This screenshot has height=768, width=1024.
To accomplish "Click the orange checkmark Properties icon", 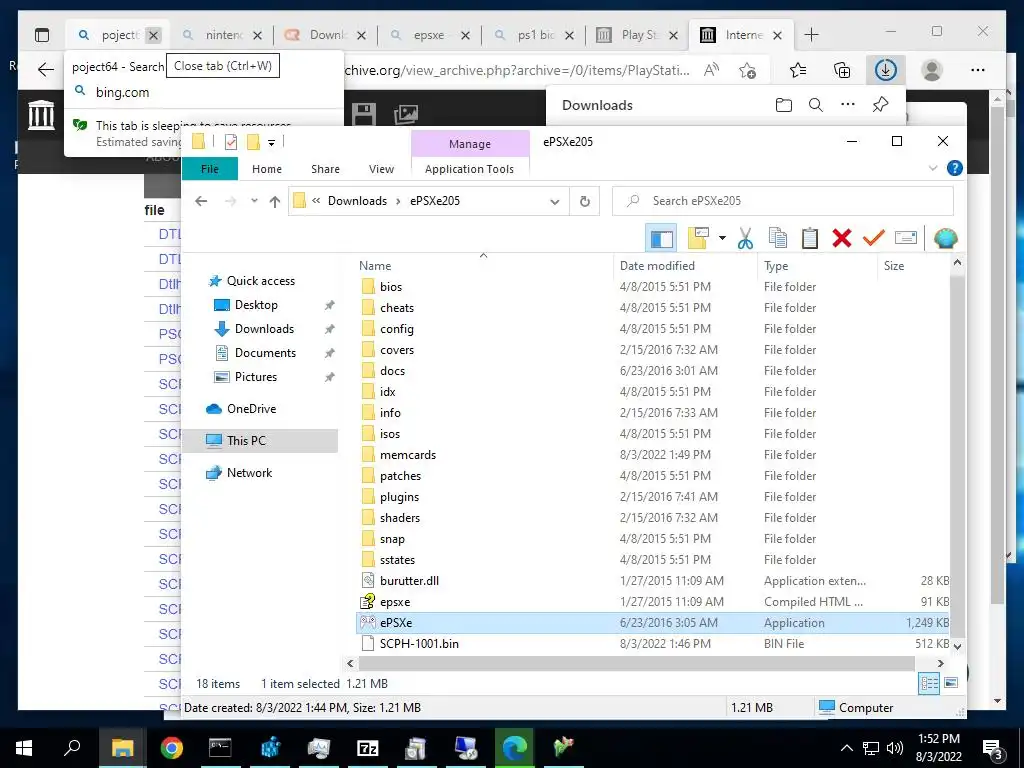I will (x=873, y=238).
